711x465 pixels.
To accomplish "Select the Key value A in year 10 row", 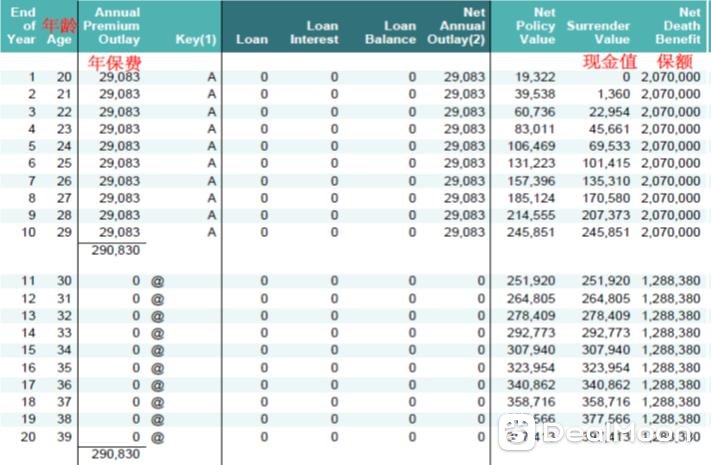I will (x=211, y=232).
